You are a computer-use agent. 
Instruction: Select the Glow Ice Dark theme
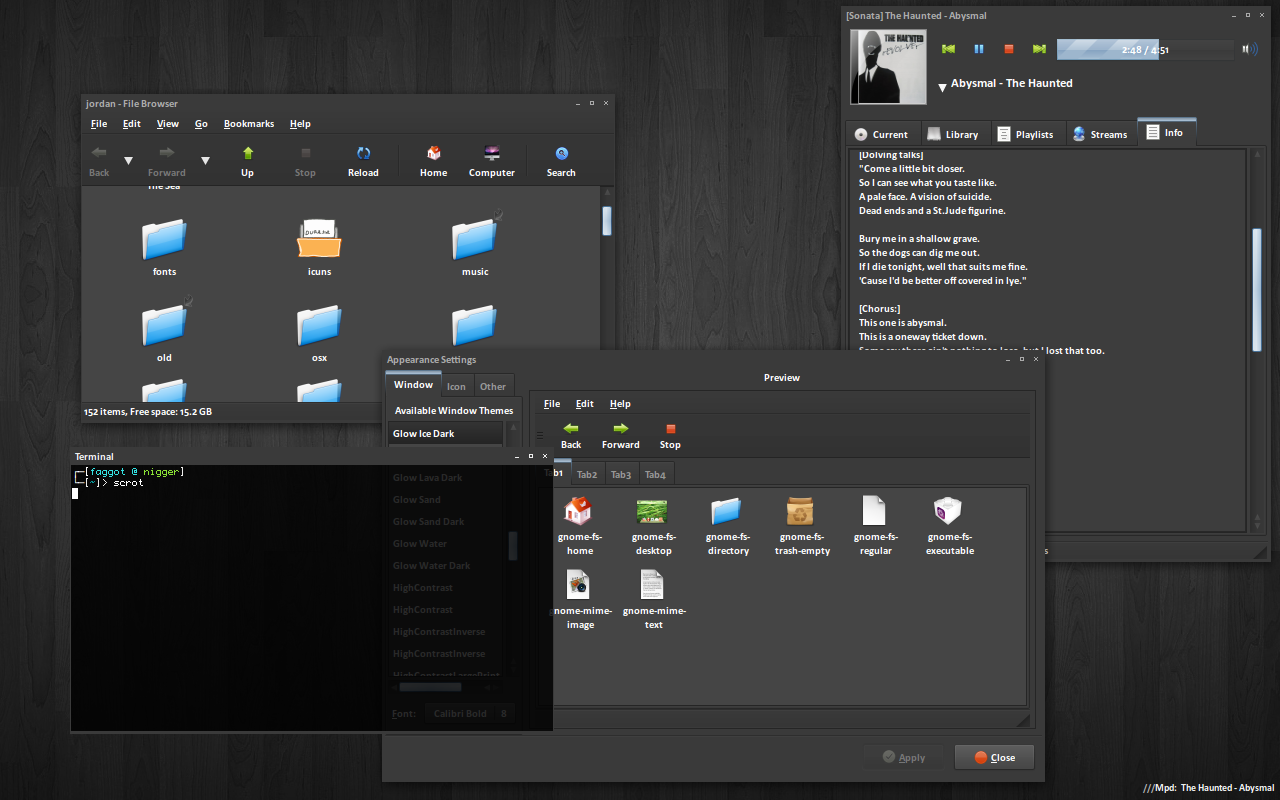pos(446,434)
